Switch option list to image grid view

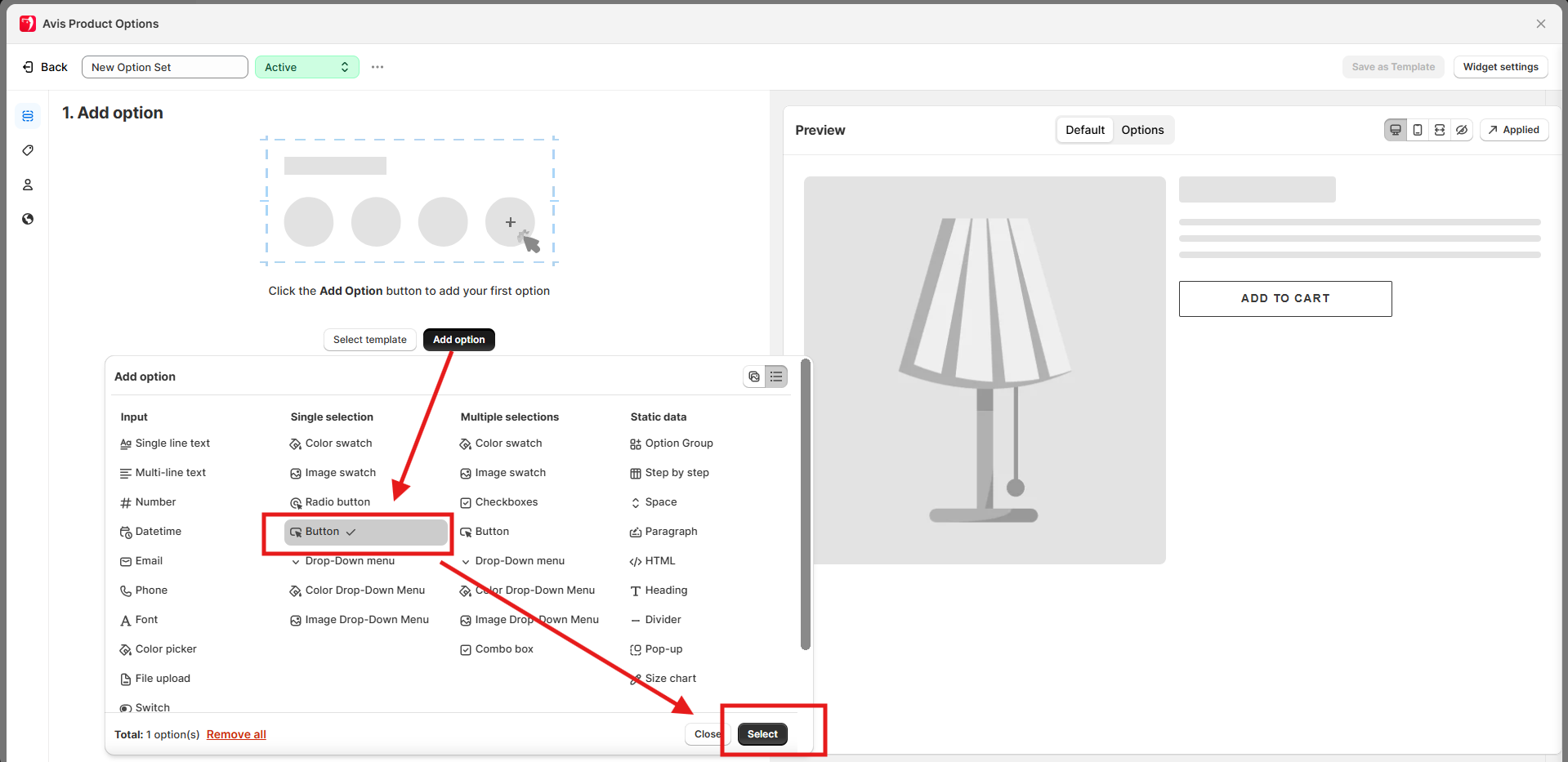click(x=754, y=377)
